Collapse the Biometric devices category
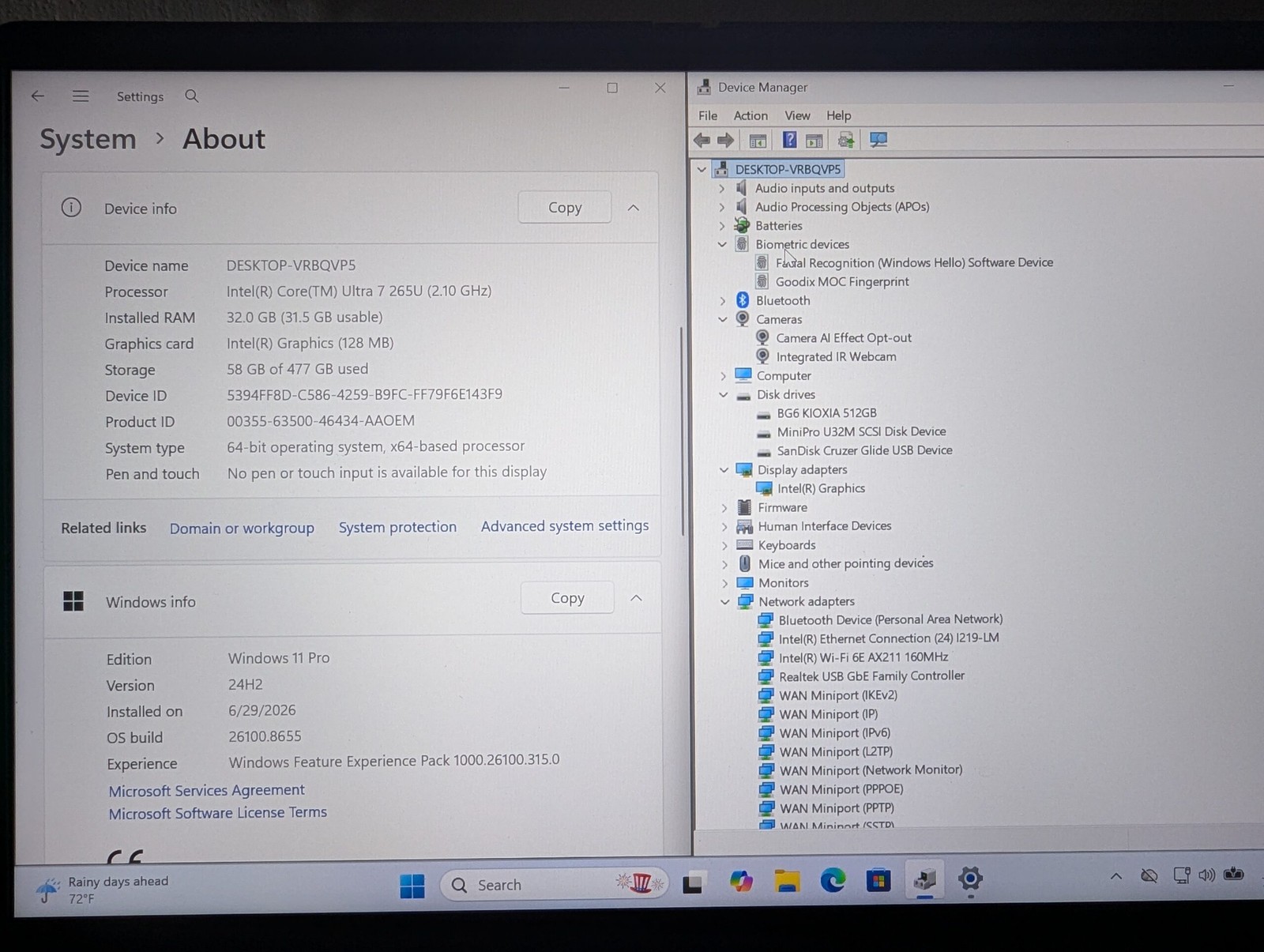The height and width of the screenshot is (952, 1264). click(x=721, y=245)
